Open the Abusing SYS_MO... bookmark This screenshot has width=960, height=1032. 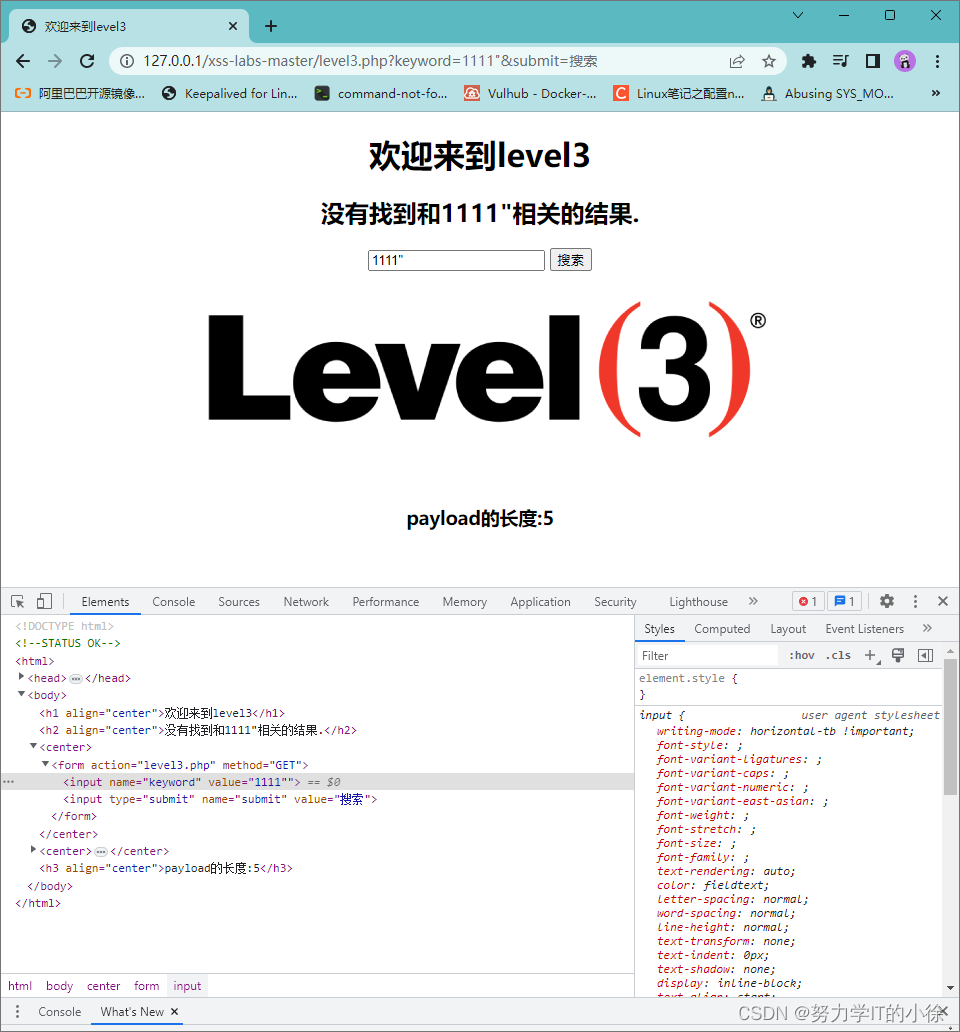point(828,93)
